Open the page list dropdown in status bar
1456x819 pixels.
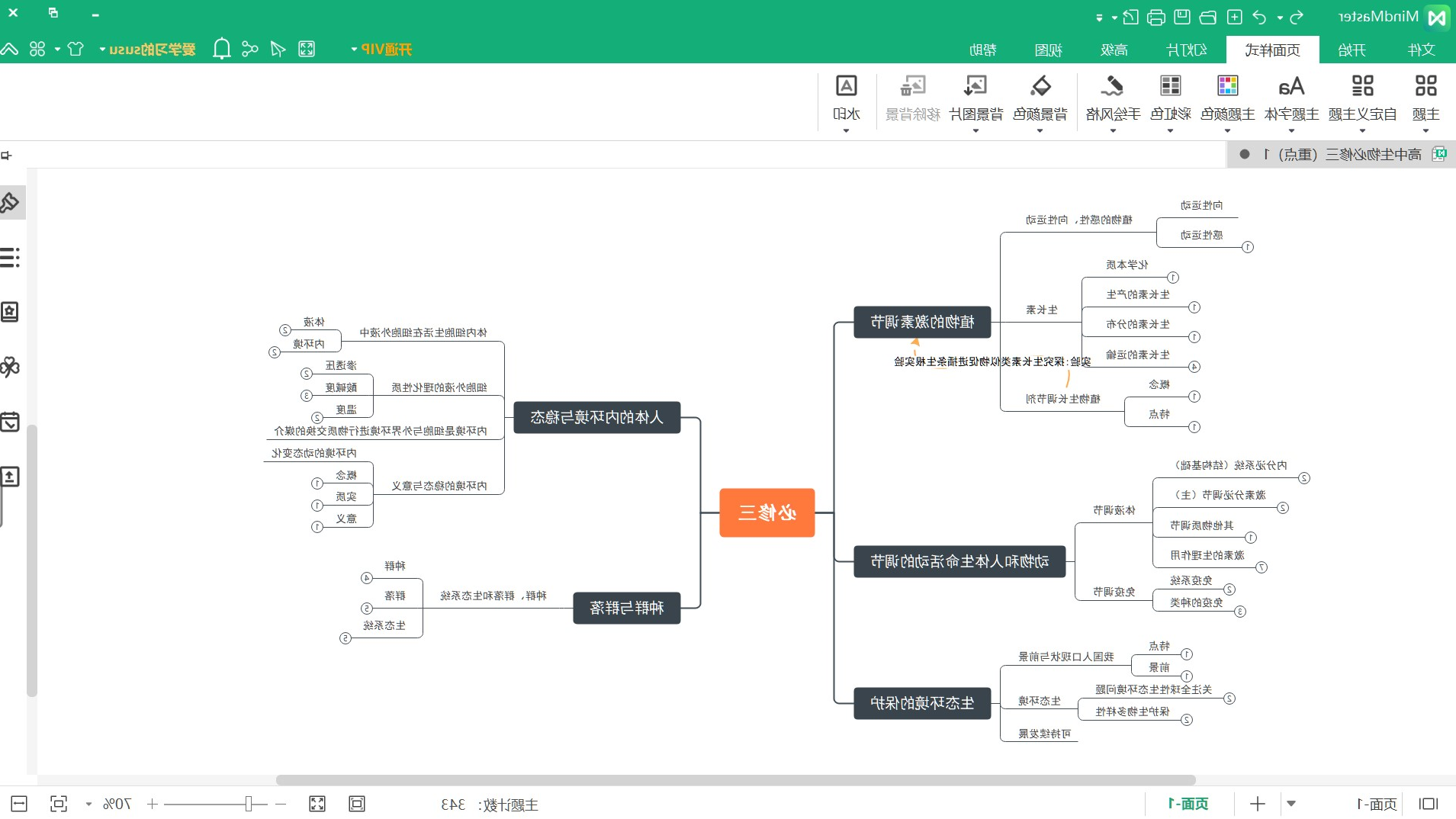point(1291,804)
